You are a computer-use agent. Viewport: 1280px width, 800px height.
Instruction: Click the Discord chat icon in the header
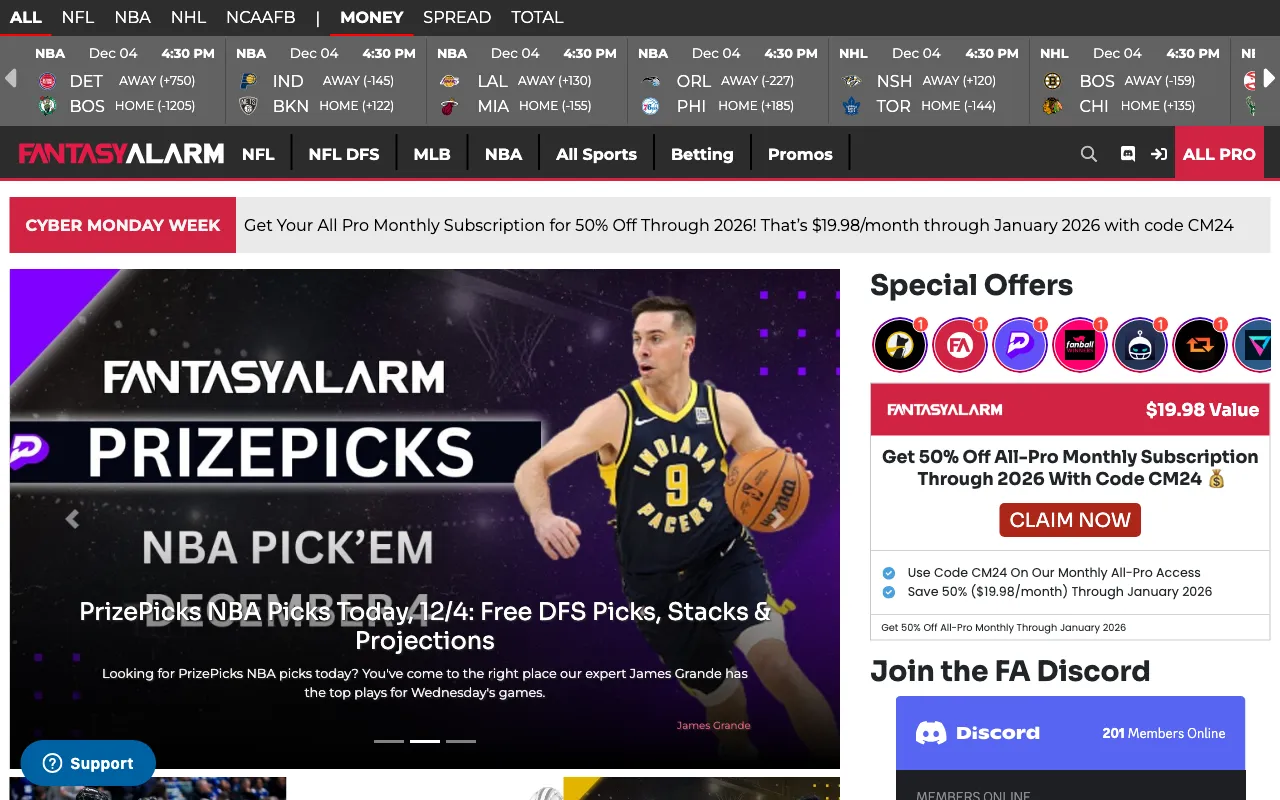click(1127, 154)
